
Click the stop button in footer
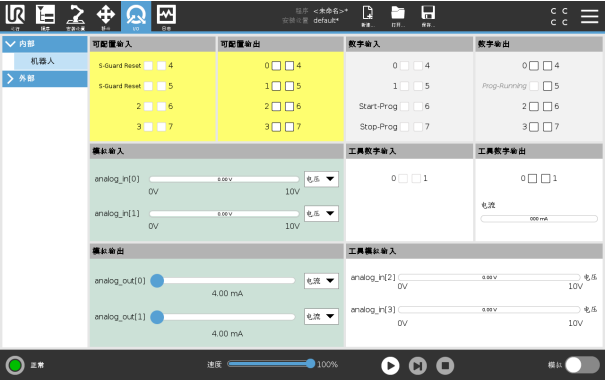445,366
